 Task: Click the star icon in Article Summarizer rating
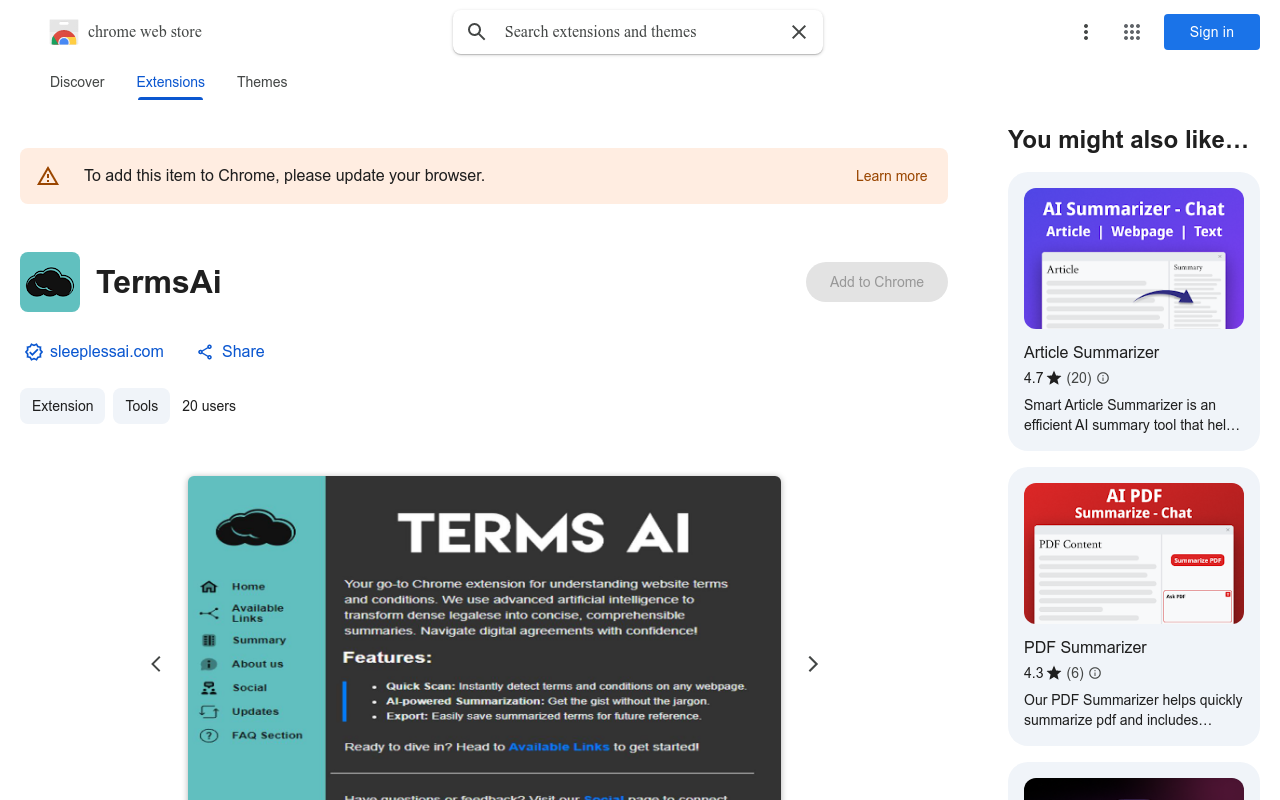click(x=1054, y=378)
